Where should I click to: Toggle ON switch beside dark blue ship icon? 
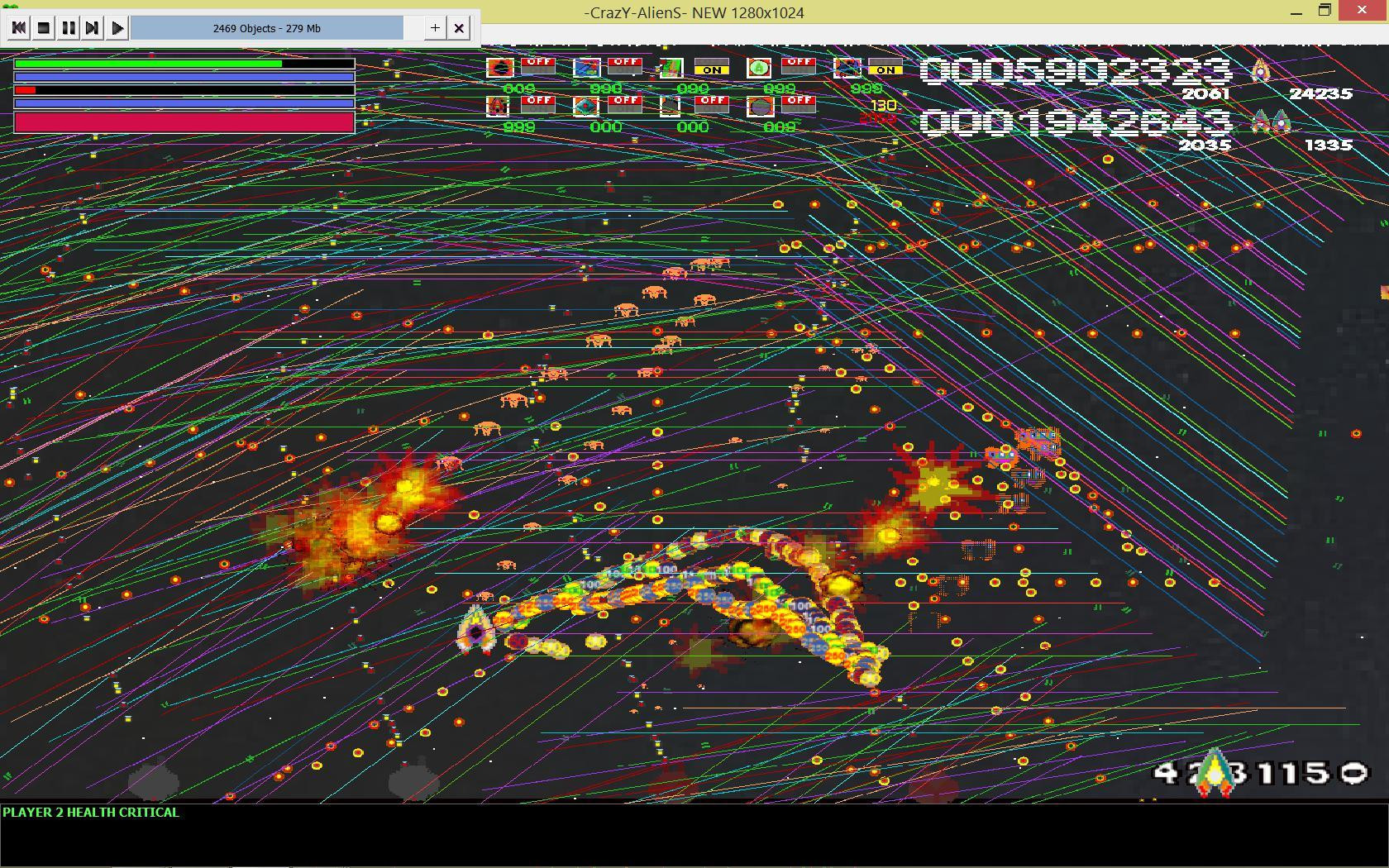click(885, 66)
